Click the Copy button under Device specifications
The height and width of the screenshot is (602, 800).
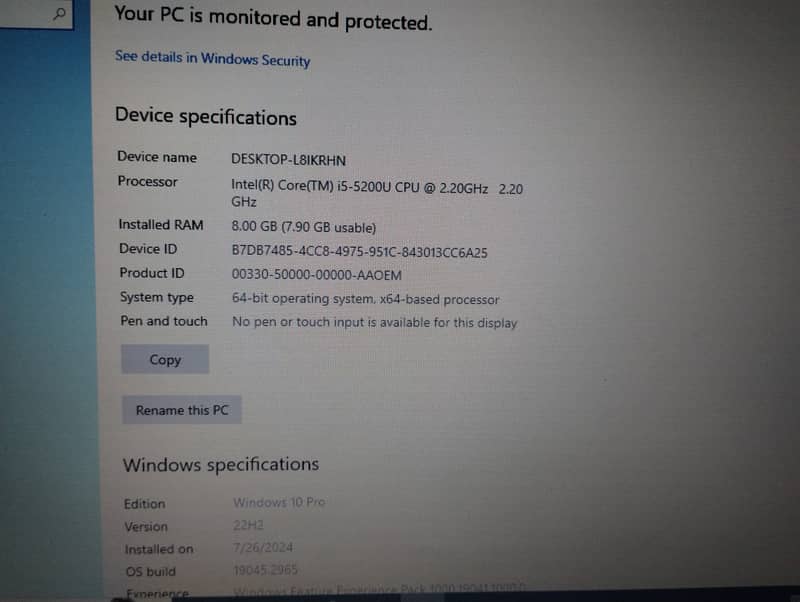coord(165,359)
